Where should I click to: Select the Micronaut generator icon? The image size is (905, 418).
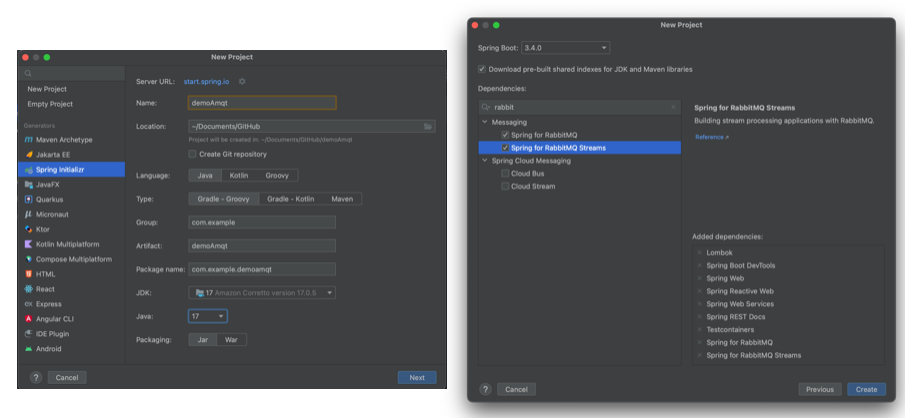[x=29, y=214]
